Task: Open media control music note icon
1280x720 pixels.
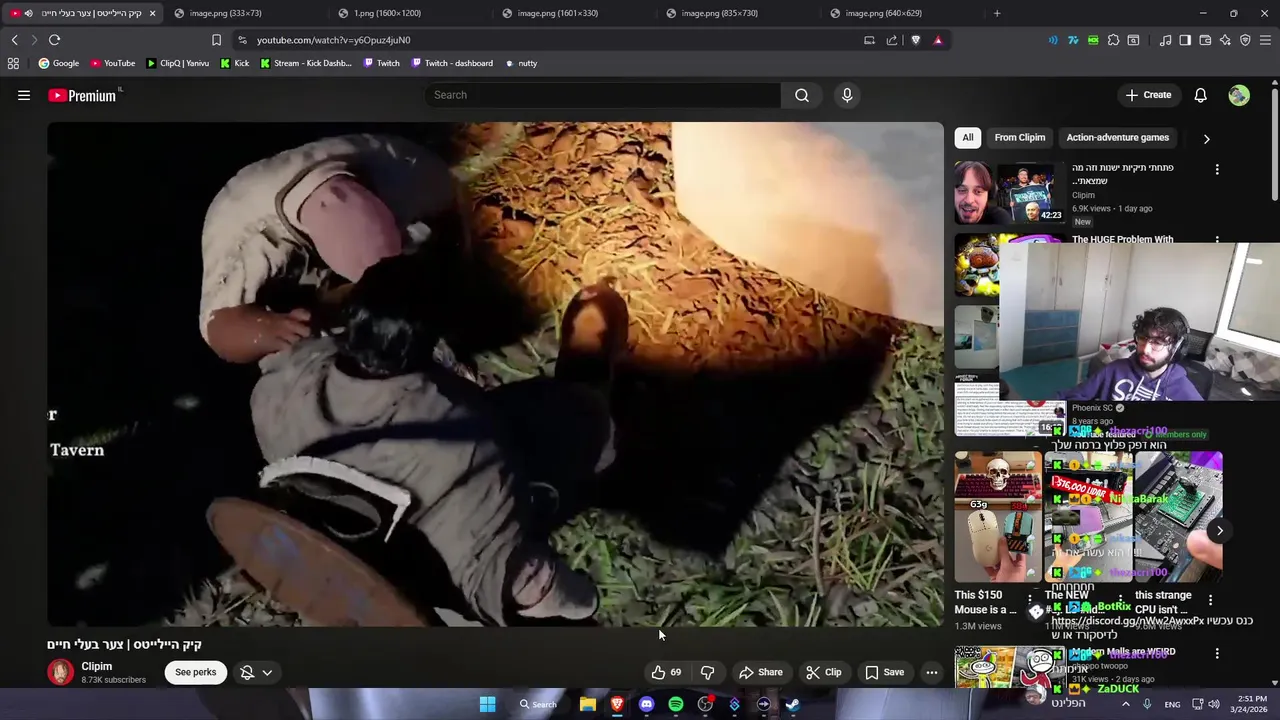Action: 1165,40
